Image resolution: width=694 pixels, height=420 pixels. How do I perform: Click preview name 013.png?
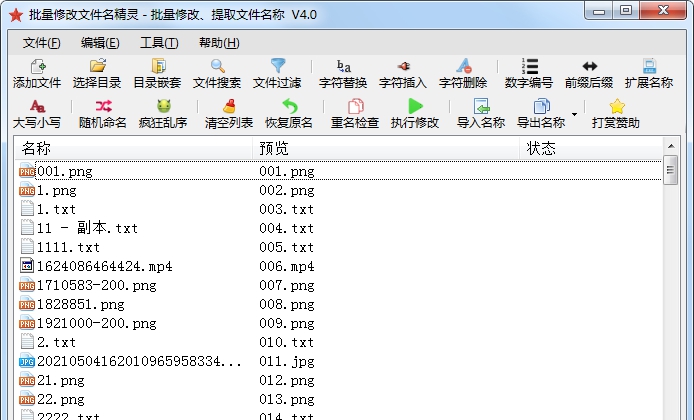click(x=287, y=400)
